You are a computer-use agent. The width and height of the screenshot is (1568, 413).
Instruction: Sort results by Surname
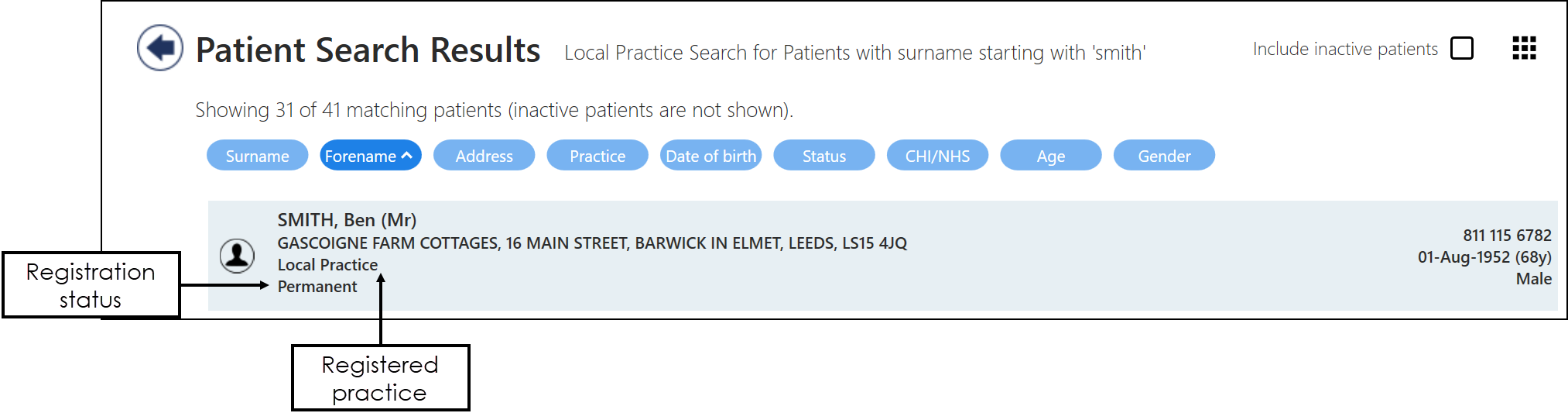tap(257, 156)
